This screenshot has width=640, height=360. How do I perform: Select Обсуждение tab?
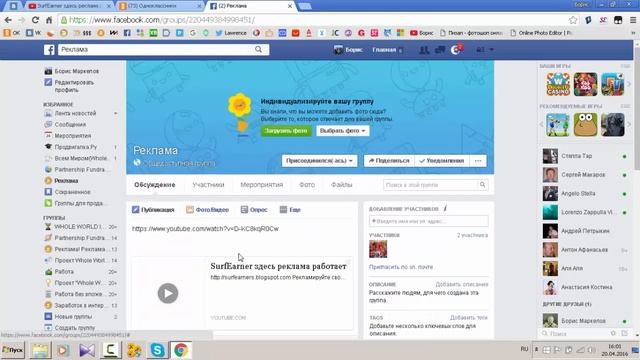[155, 185]
